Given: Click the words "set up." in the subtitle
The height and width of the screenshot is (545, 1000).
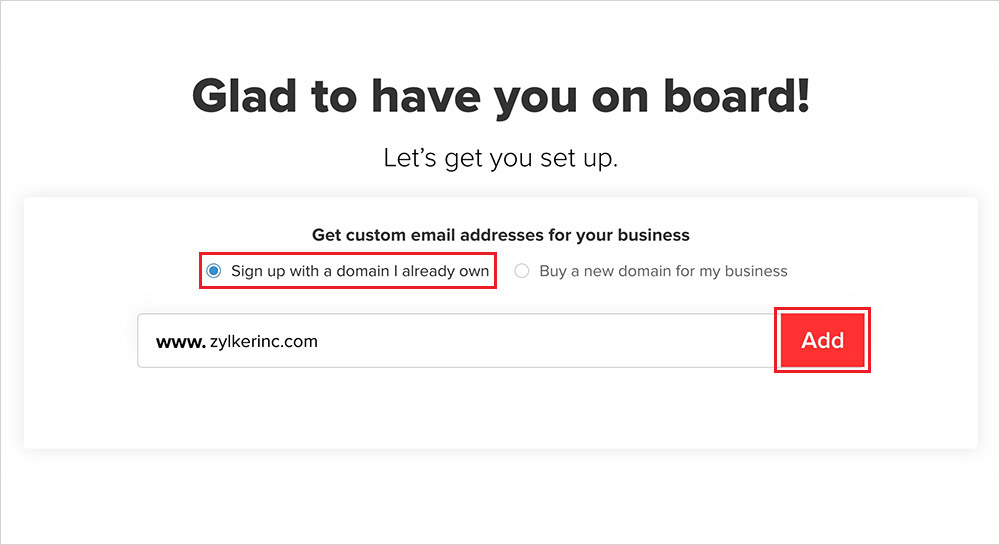Looking at the screenshot, I should (x=580, y=158).
